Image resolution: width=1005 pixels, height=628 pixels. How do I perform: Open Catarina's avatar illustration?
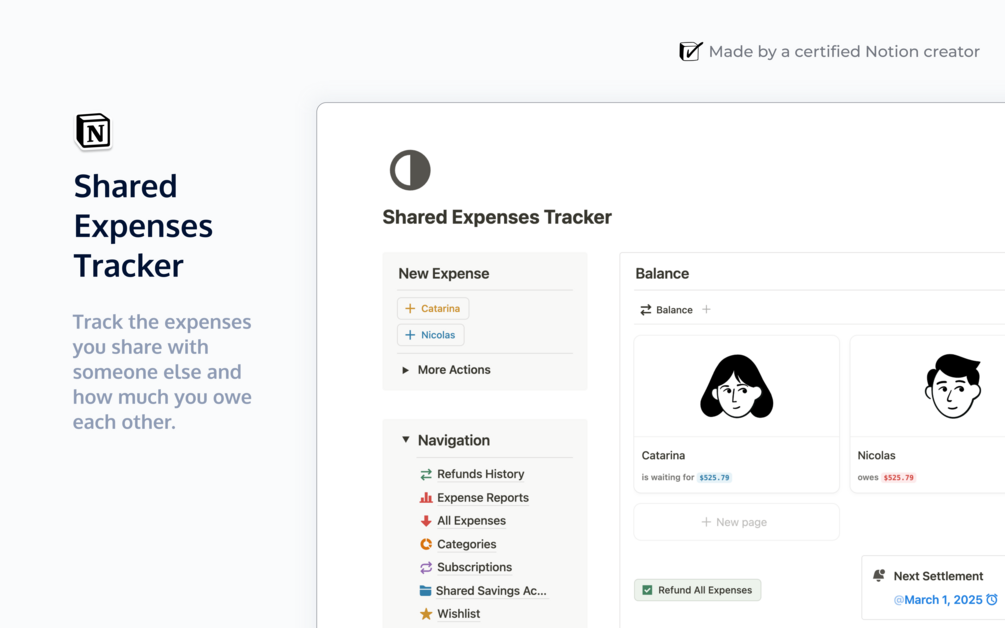[736, 386]
